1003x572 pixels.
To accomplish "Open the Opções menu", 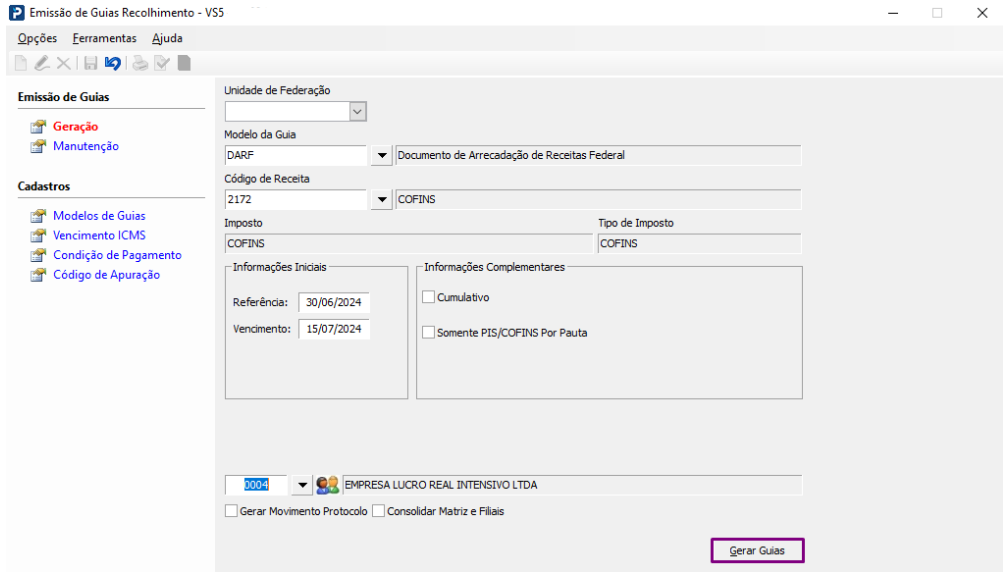I will (x=37, y=38).
